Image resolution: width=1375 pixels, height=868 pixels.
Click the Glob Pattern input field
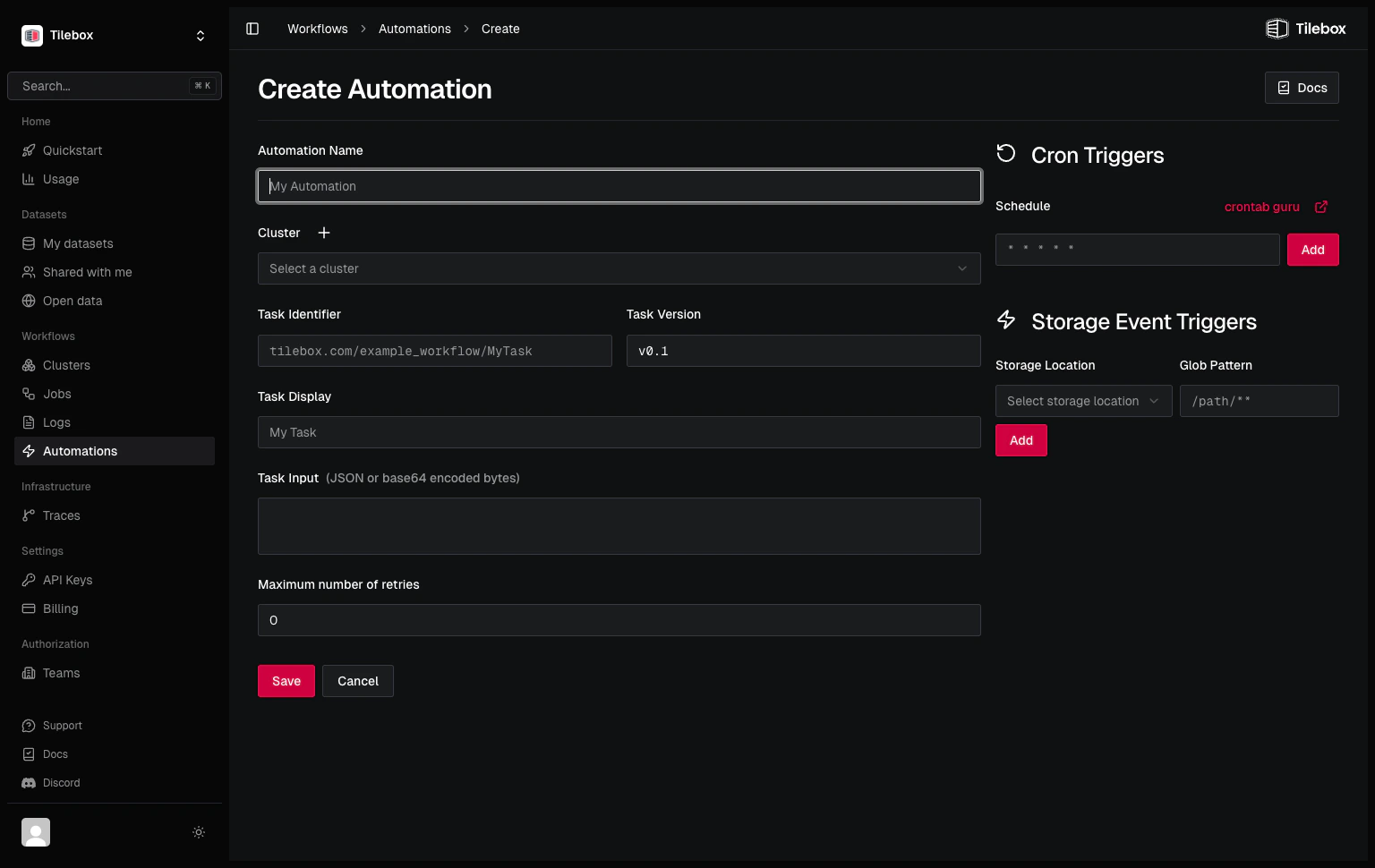[1260, 401]
